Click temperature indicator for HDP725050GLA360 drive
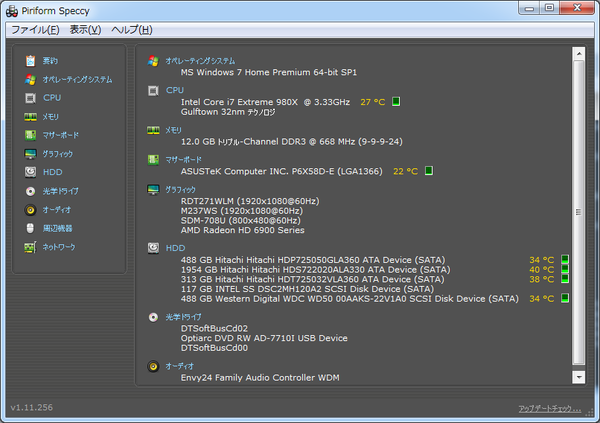This screenshot has height=423, width=600. click(565, 259)
